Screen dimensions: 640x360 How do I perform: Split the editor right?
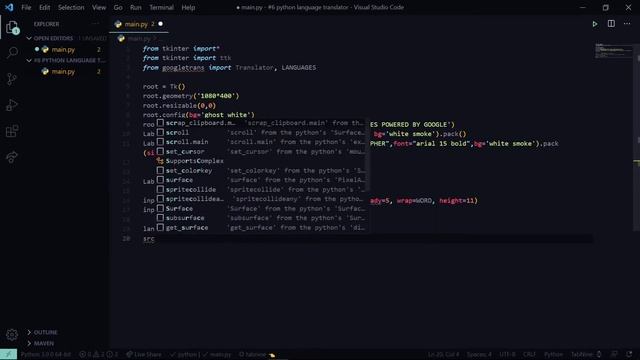point(611,24)
